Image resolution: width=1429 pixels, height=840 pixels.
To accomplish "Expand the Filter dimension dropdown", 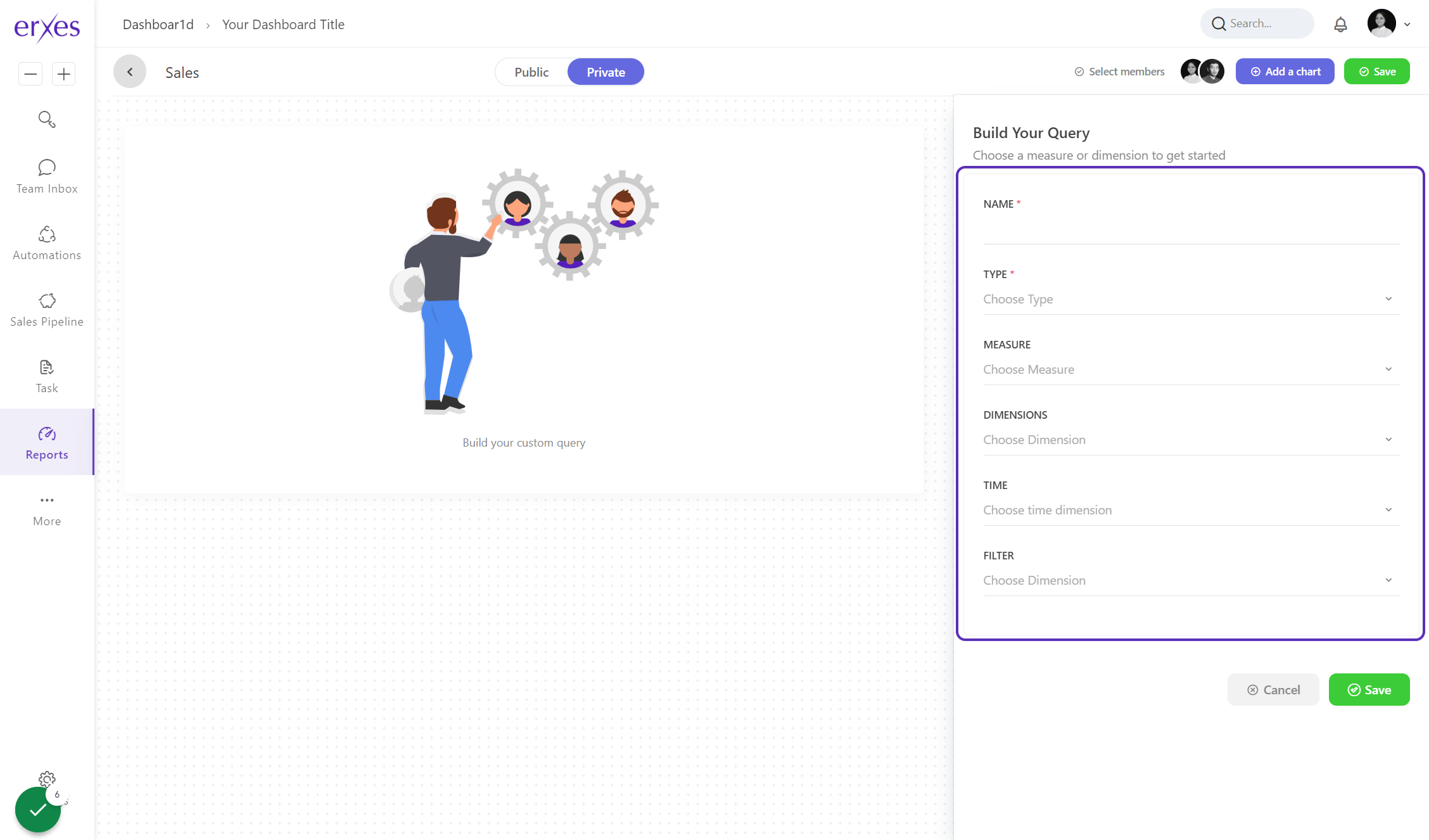I will click(x=1191, y=580).
